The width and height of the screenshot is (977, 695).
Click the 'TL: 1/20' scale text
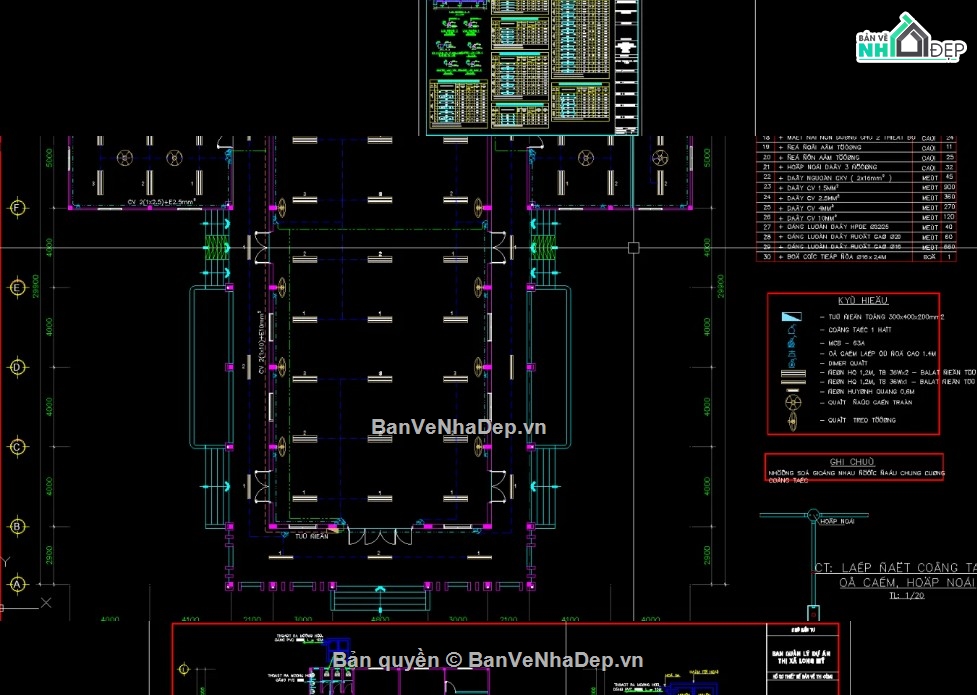pyautogui.click(x=907, y=596)
